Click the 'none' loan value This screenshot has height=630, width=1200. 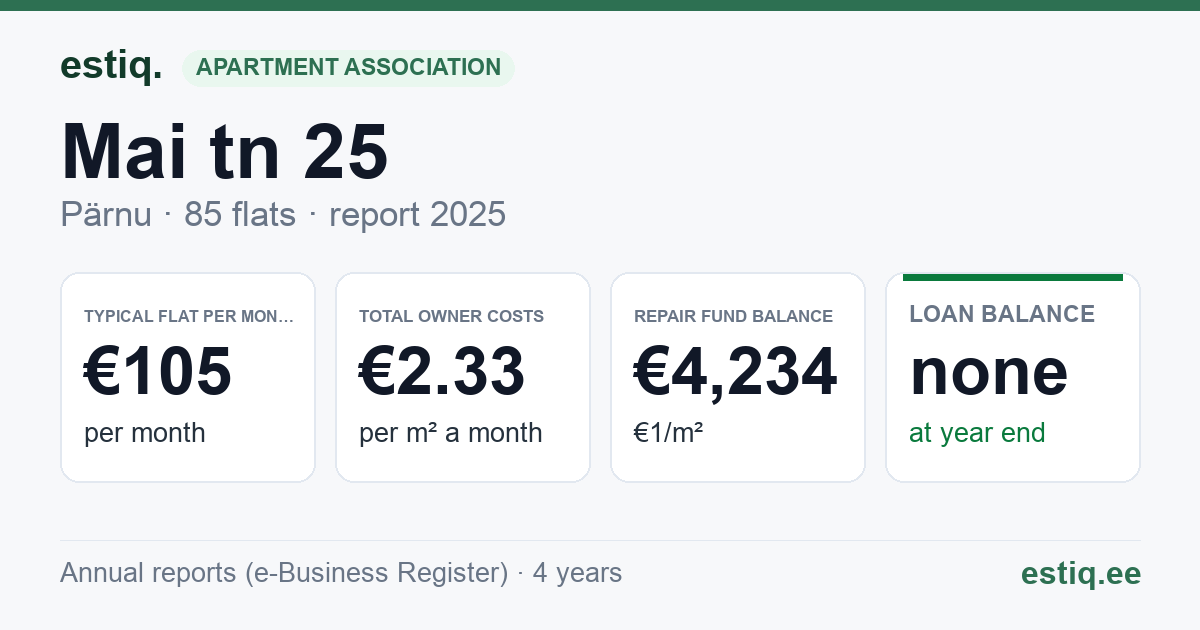click(989, 371)
